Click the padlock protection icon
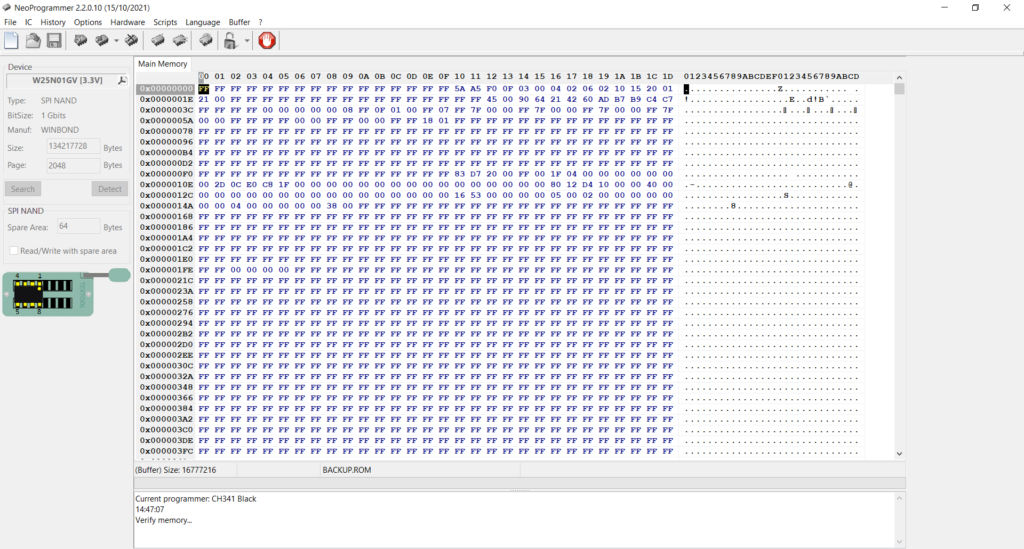The image size is (1024, 549). [230, 41]
